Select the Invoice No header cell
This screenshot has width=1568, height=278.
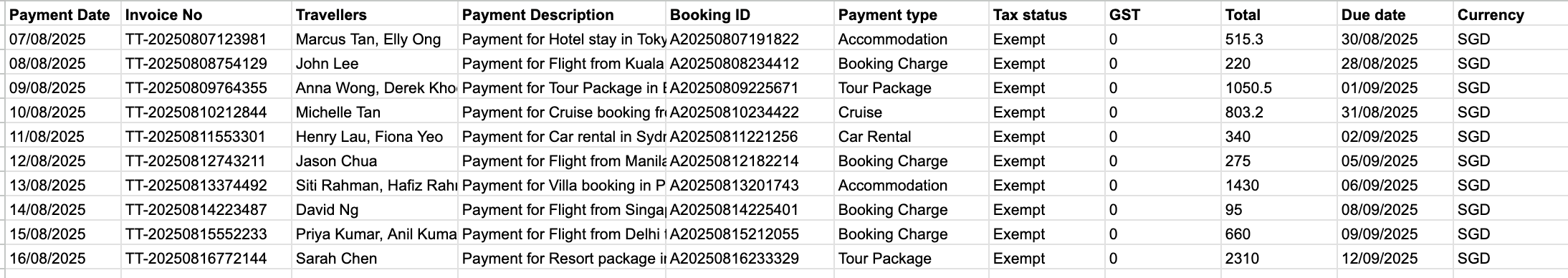[x=206, y=14]
